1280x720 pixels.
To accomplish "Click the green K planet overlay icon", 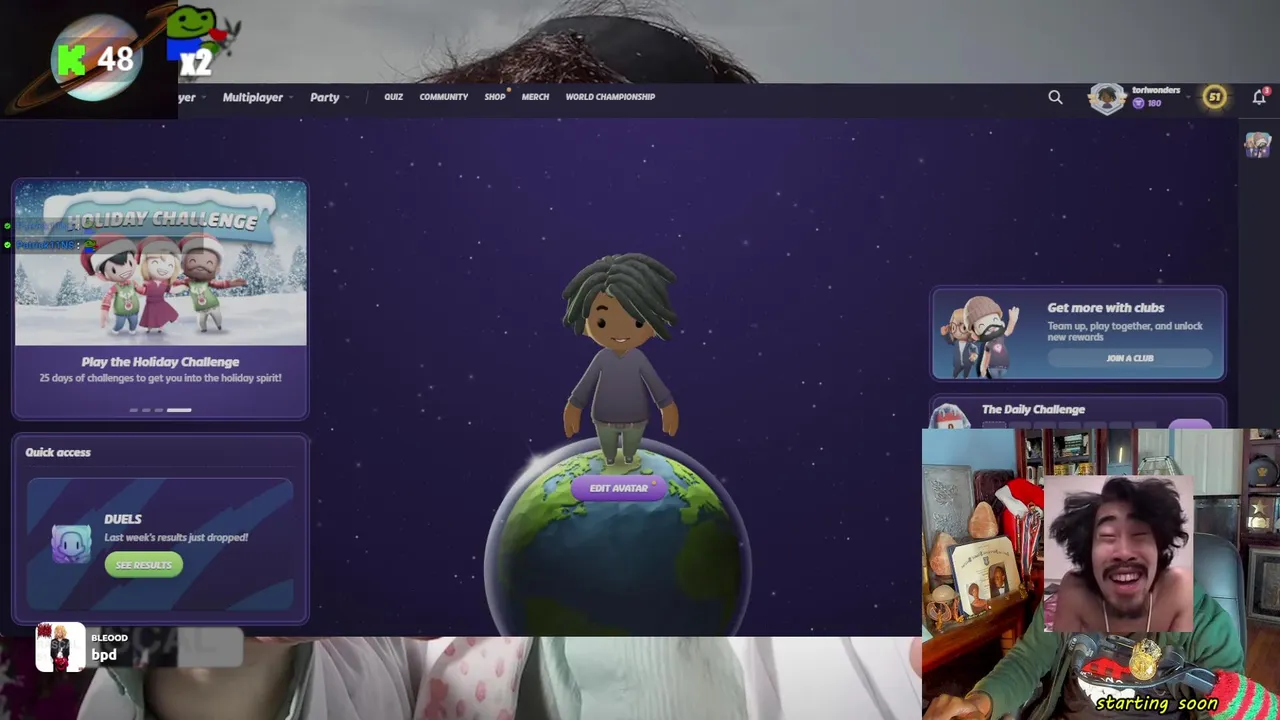I will tap(96, 60).
